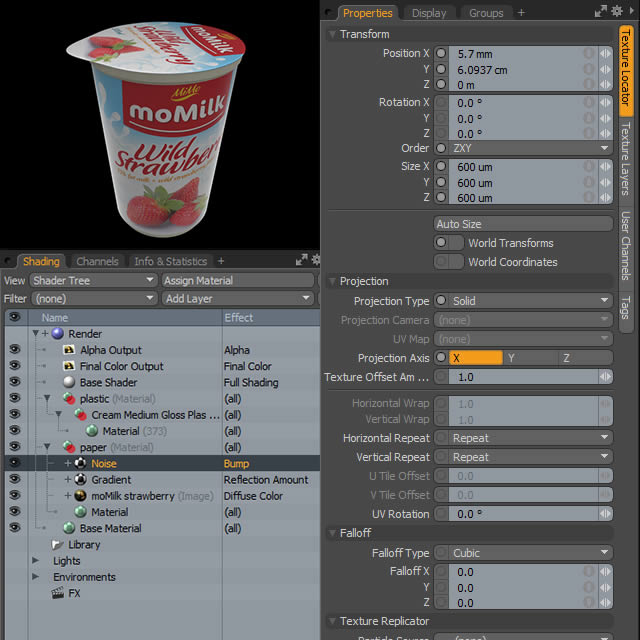Viewport: 640px width, 640px height.
Task: Open Properties panel settings gear
Action: (617, 11)
